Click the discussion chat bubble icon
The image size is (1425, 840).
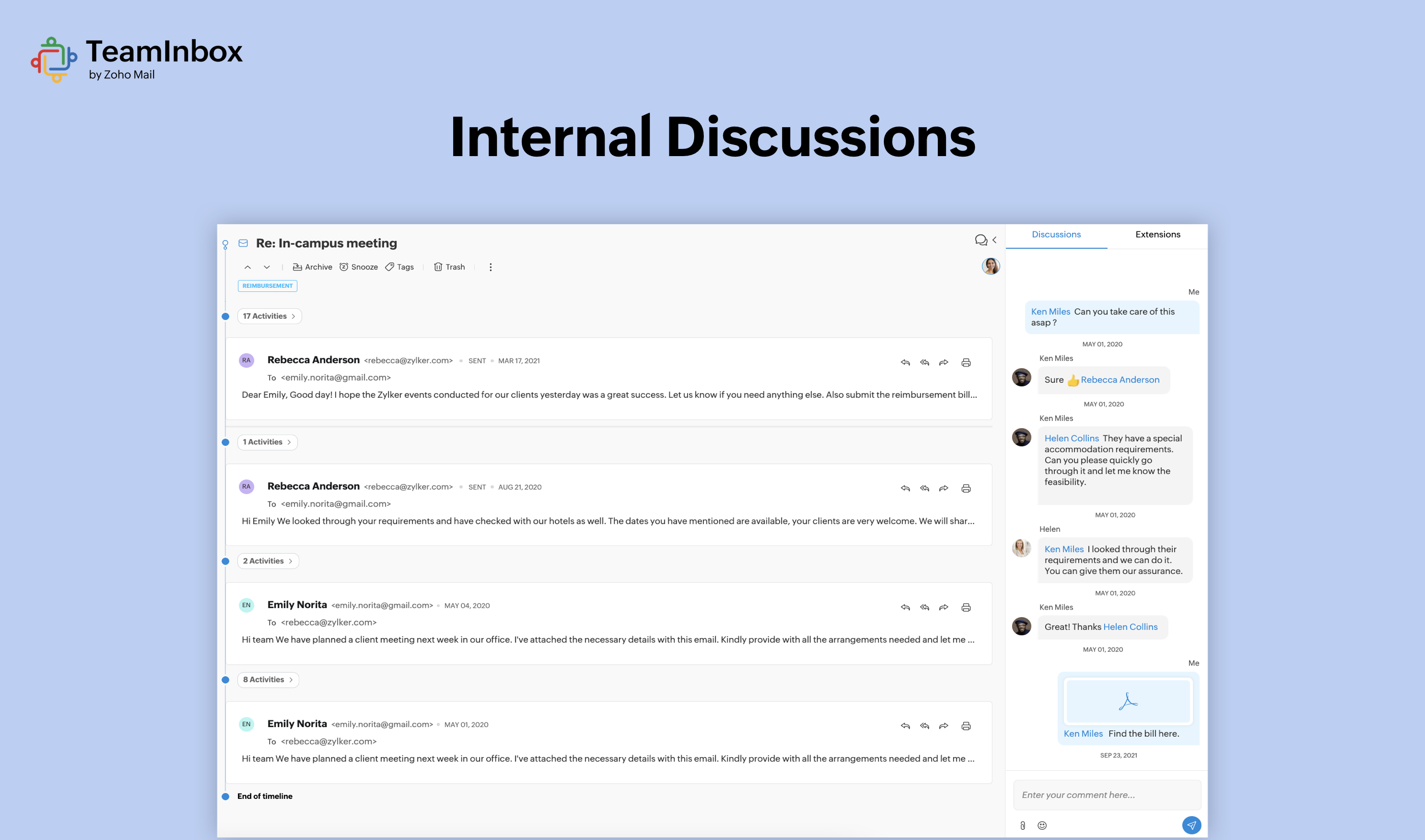point(981,240)
